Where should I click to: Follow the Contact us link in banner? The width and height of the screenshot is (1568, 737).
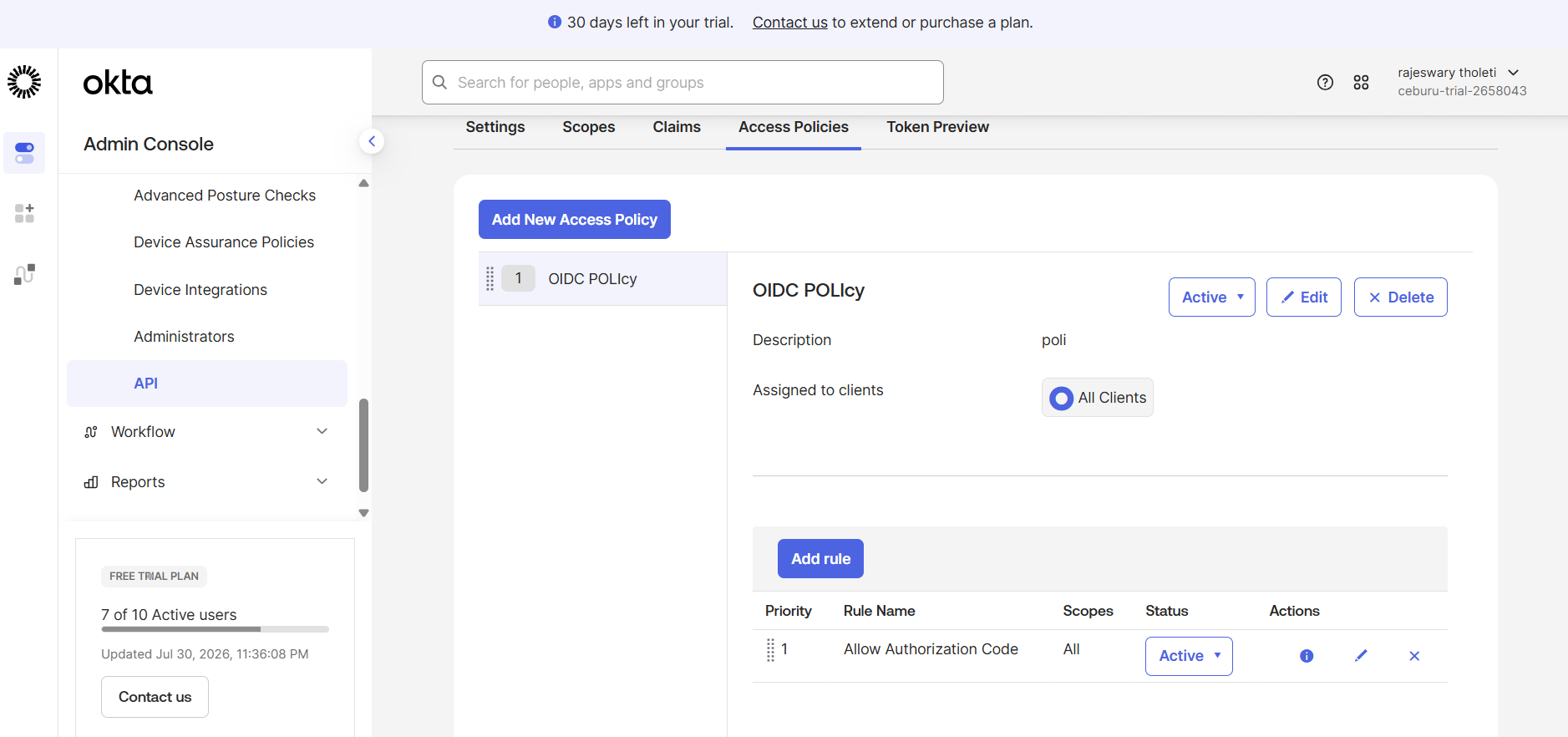pos(790,23)
